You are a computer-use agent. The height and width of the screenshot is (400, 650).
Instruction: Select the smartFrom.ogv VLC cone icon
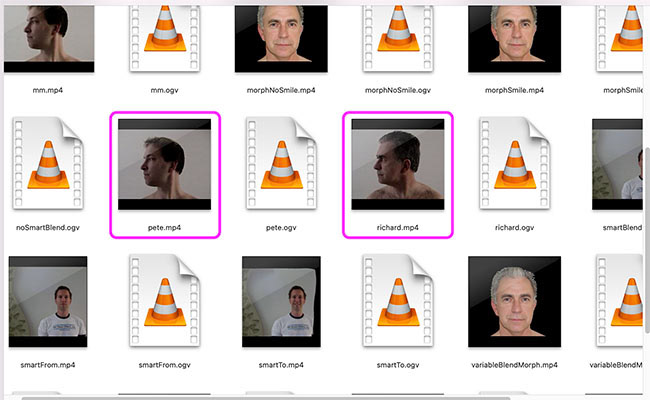tap(165, 301)
